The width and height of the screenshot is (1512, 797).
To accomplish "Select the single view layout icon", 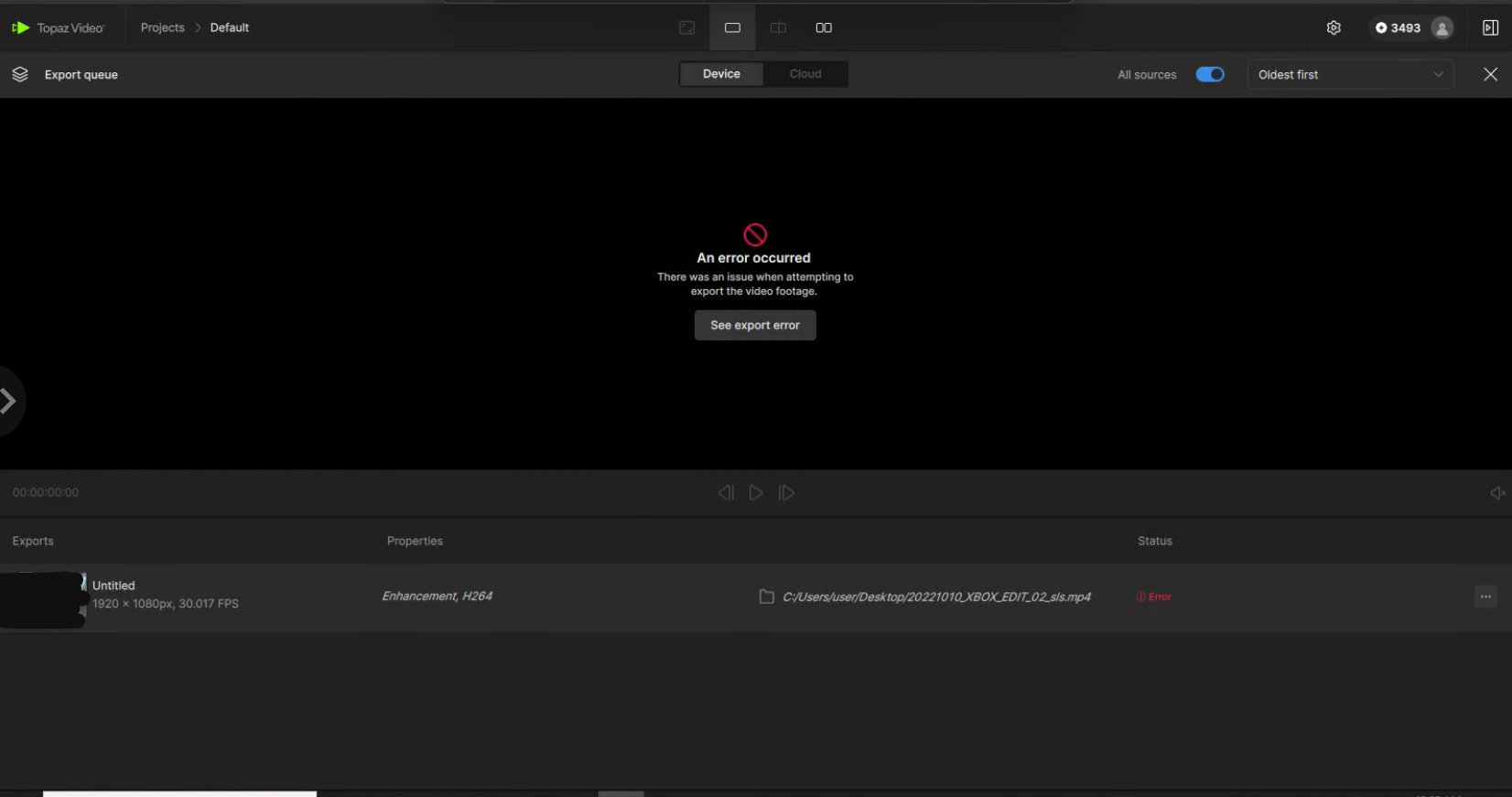I will [x=732, y=27].
